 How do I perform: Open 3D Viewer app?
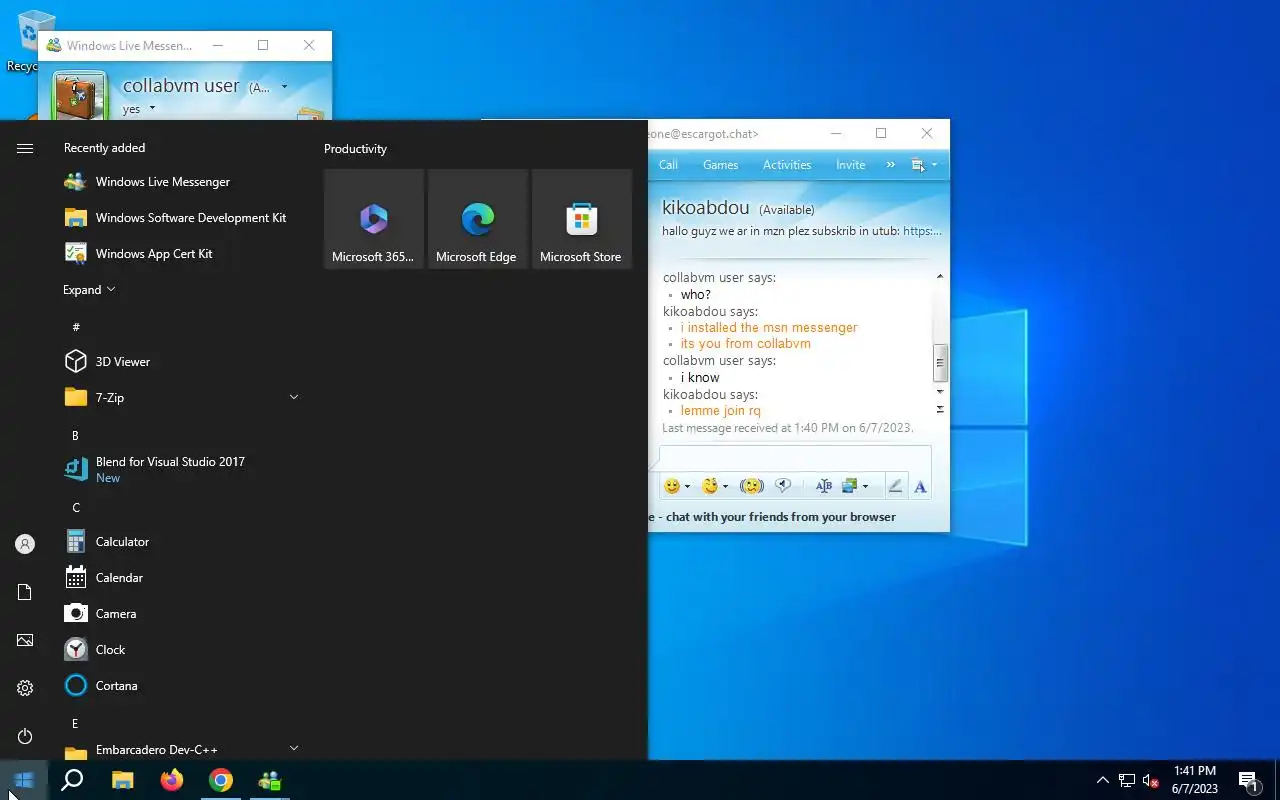(180, 362)
